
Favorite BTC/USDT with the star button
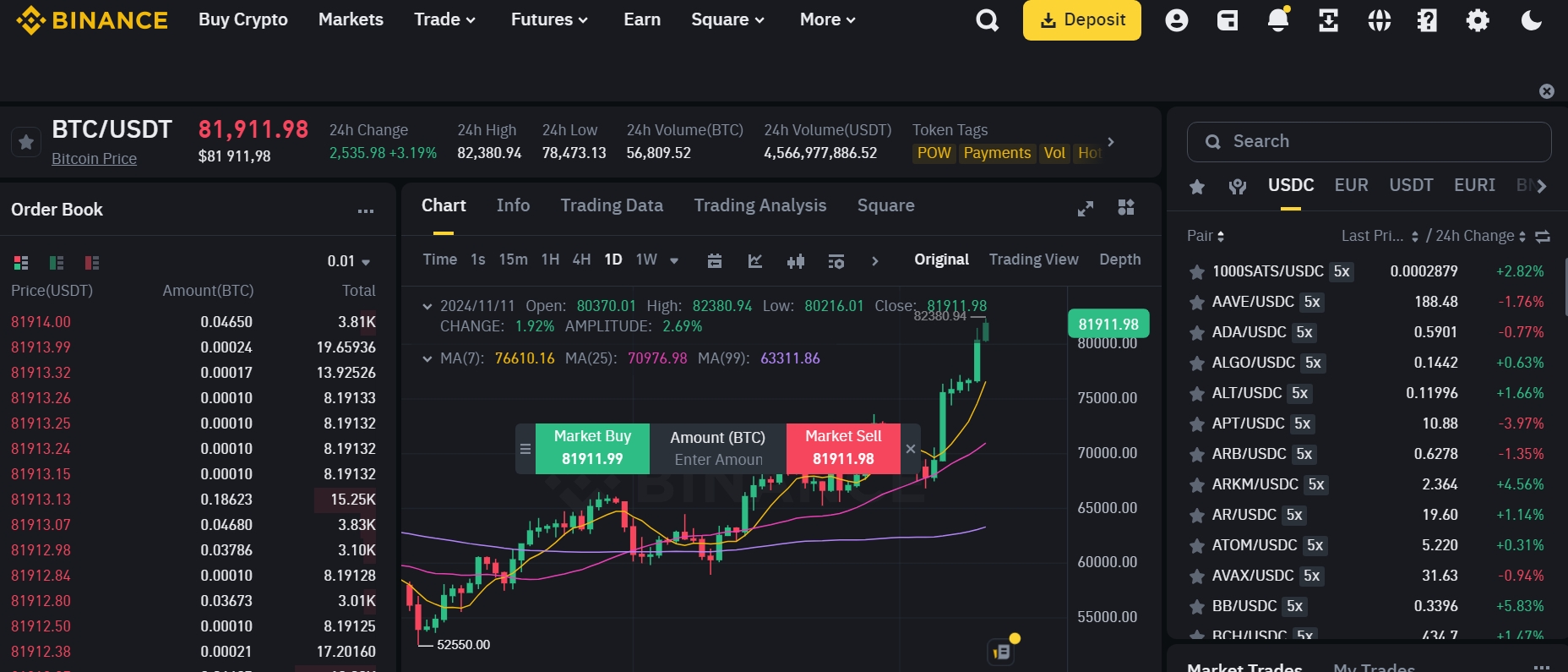coord(26,142)
